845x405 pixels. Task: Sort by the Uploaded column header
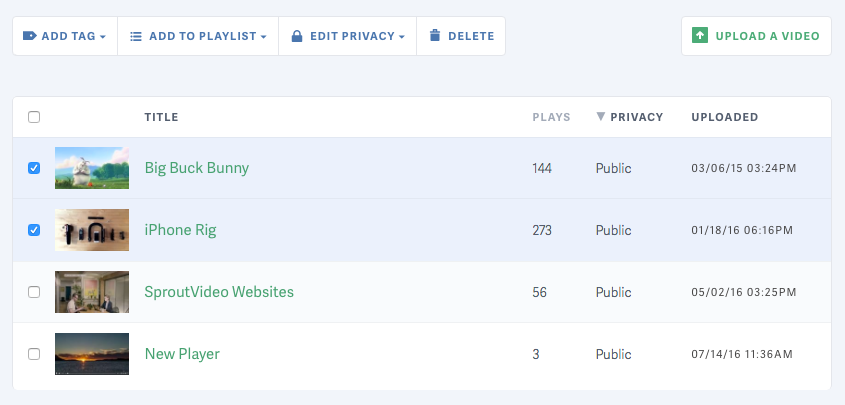pos(724,117)
